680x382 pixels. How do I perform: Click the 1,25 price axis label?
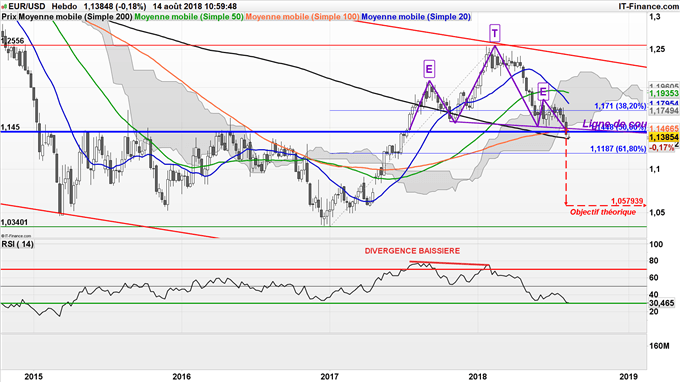657,49
